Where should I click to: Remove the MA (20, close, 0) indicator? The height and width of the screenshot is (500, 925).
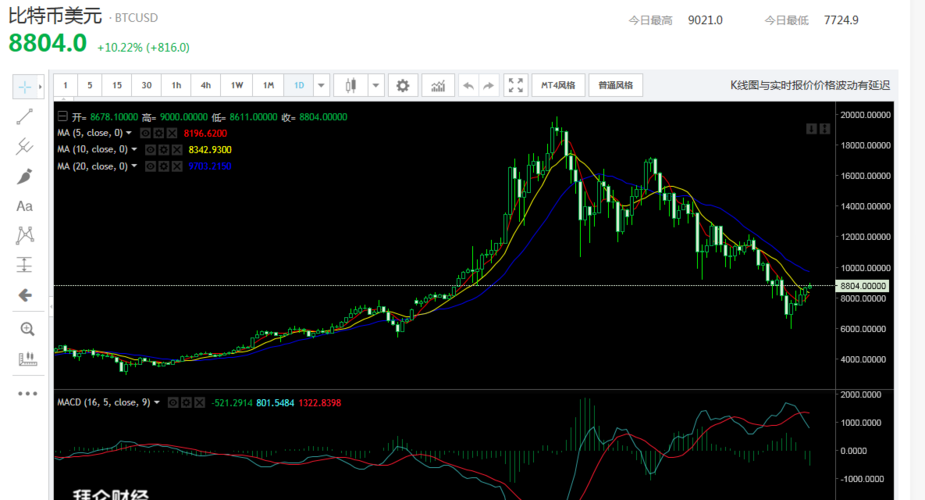[x=176, y=166]
